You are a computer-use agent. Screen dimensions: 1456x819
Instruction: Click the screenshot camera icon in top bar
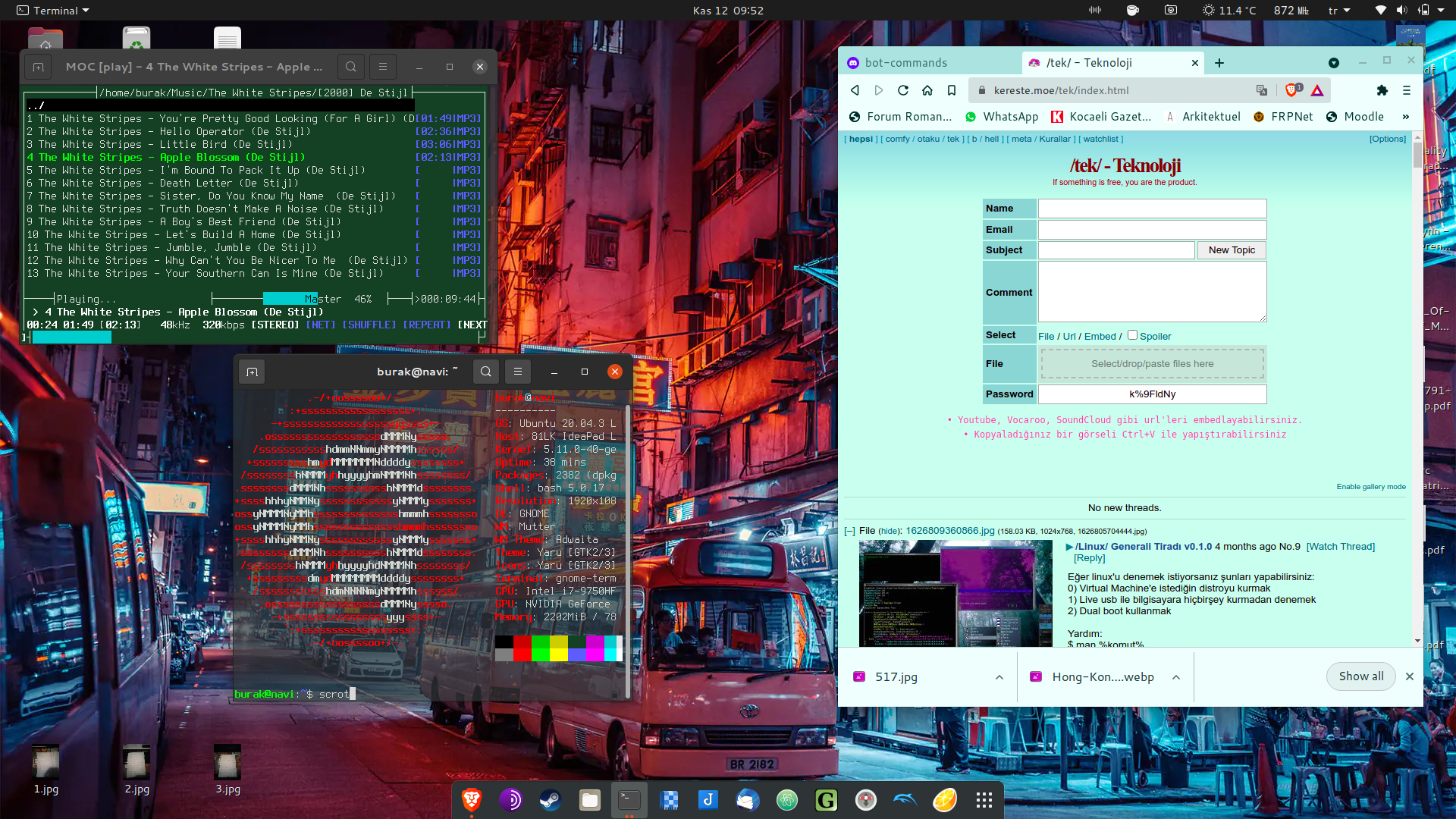pyautogui.click(x=1171, y=11)
